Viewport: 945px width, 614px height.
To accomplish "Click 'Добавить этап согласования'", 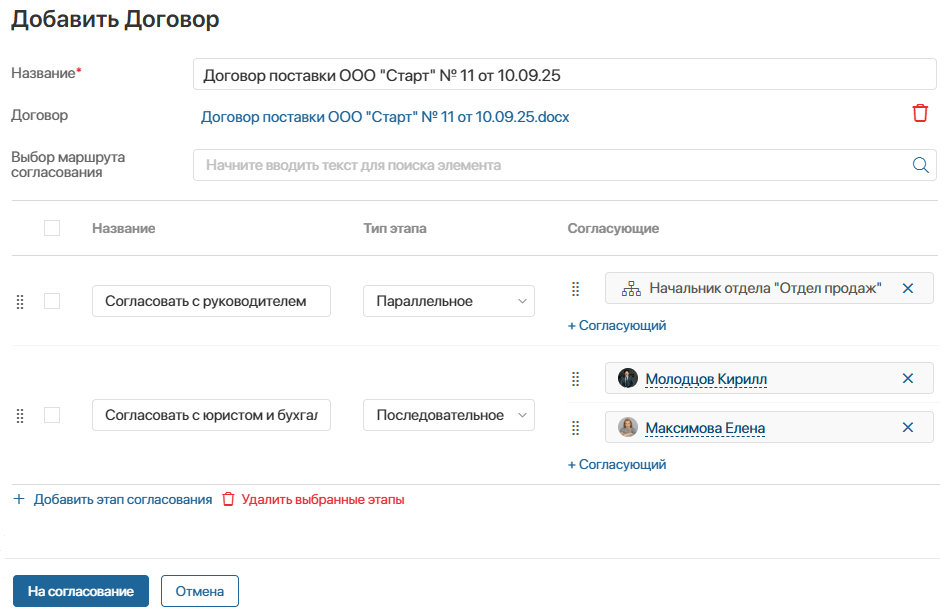I will 123,500.
